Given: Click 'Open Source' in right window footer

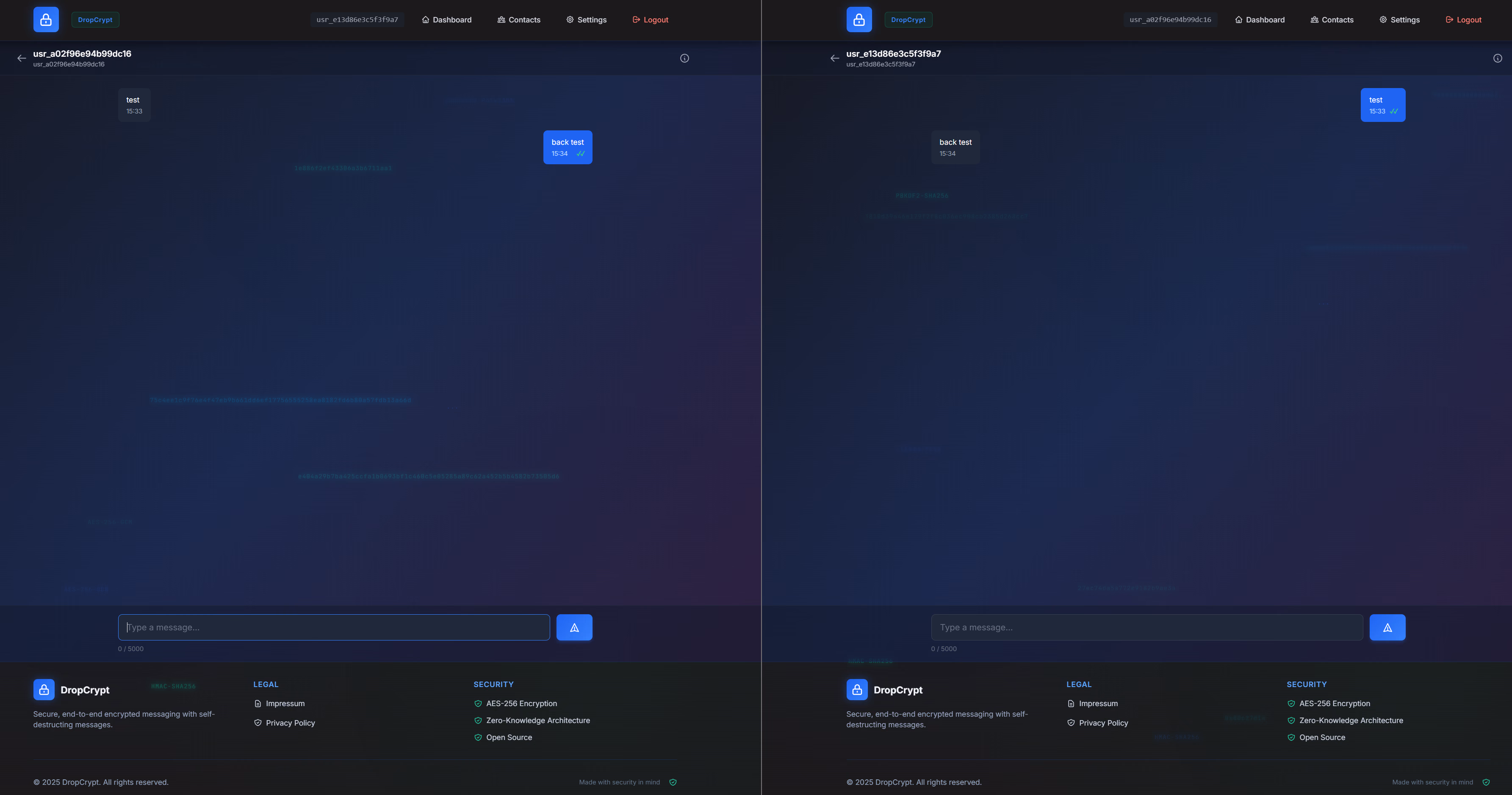Looking at the screenshot, I should pos(1322,737).
